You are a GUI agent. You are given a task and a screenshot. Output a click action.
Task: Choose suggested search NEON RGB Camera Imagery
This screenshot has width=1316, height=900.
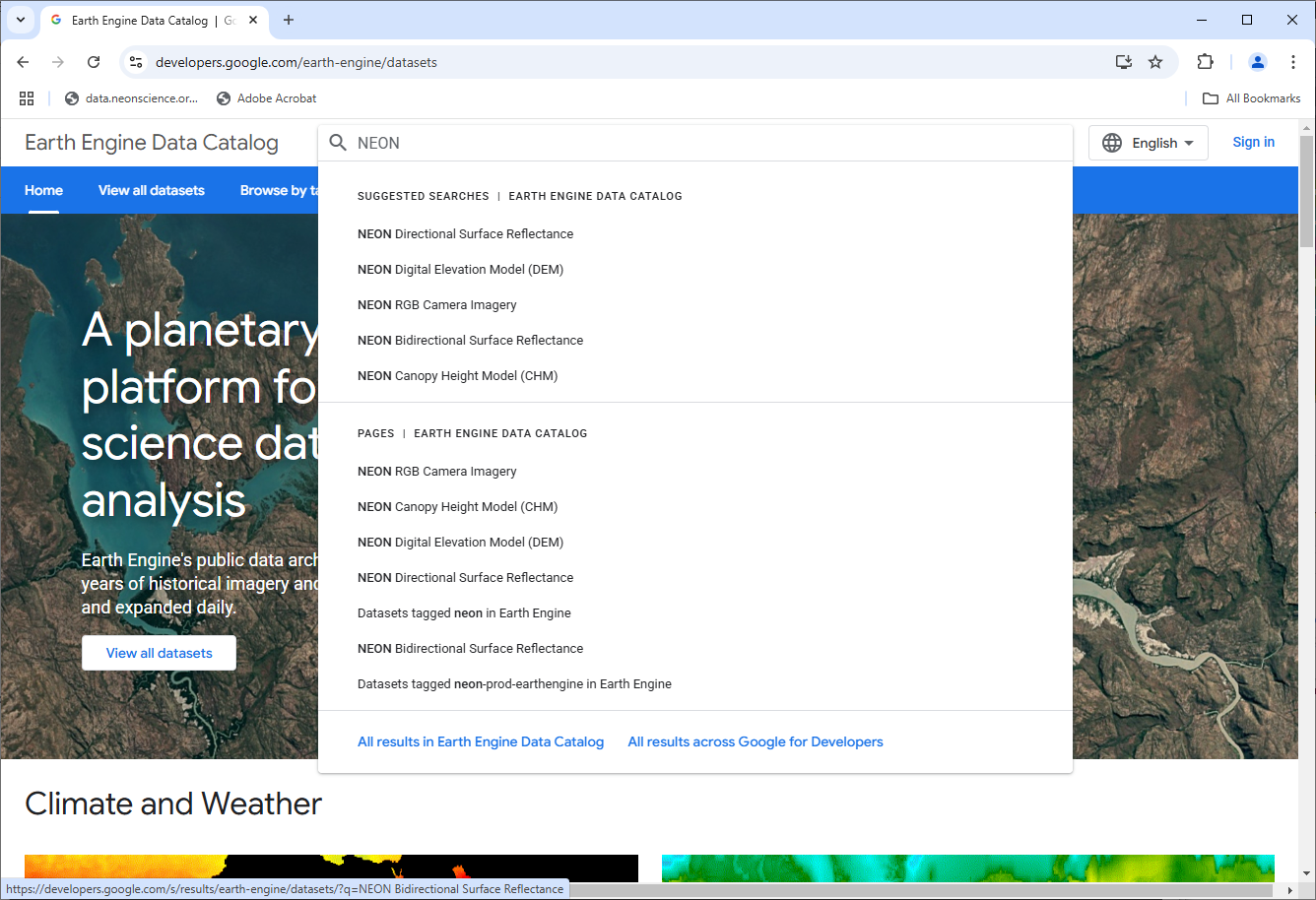tap(436, 305)
